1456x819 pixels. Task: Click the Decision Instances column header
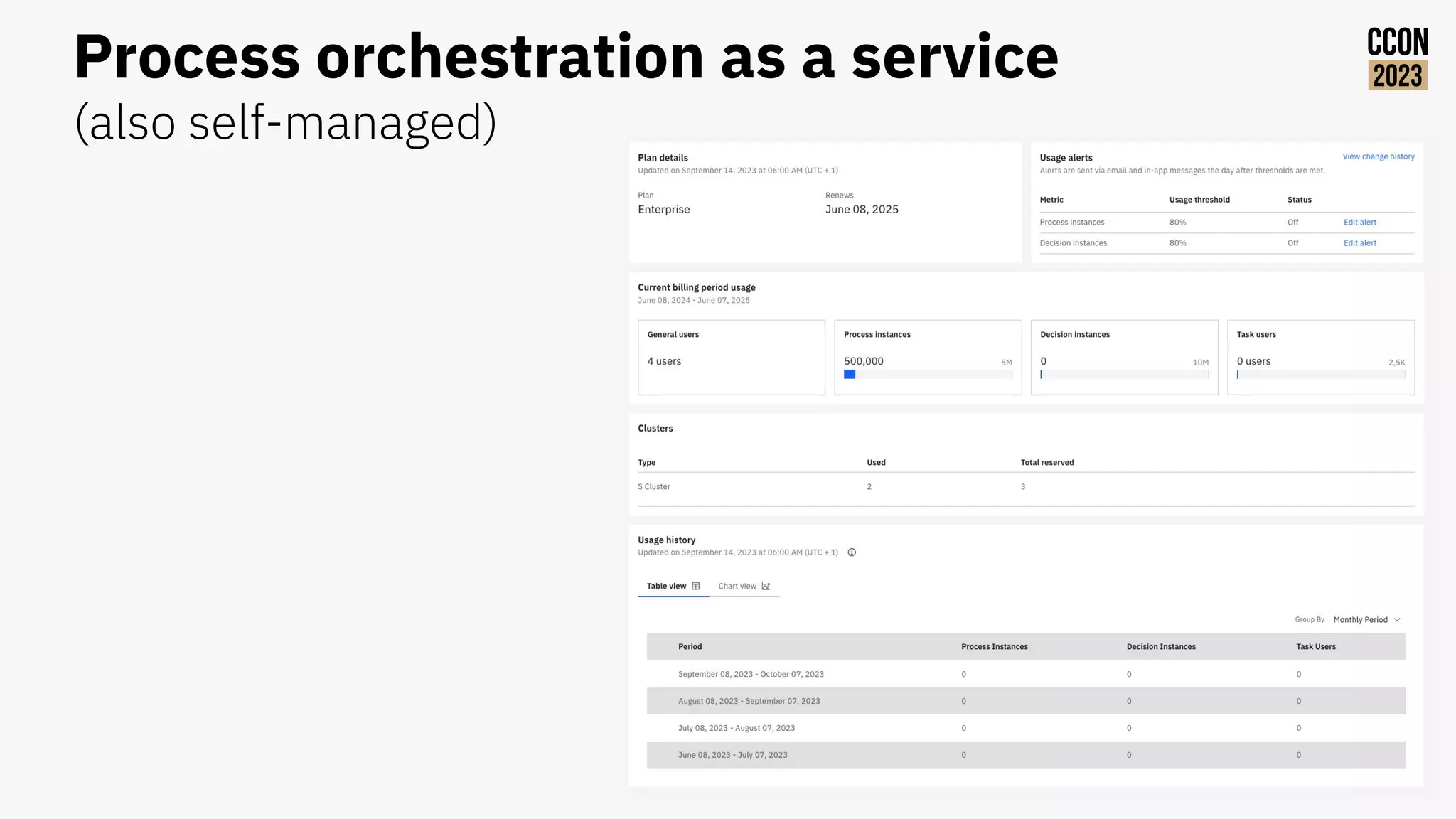1161,647
